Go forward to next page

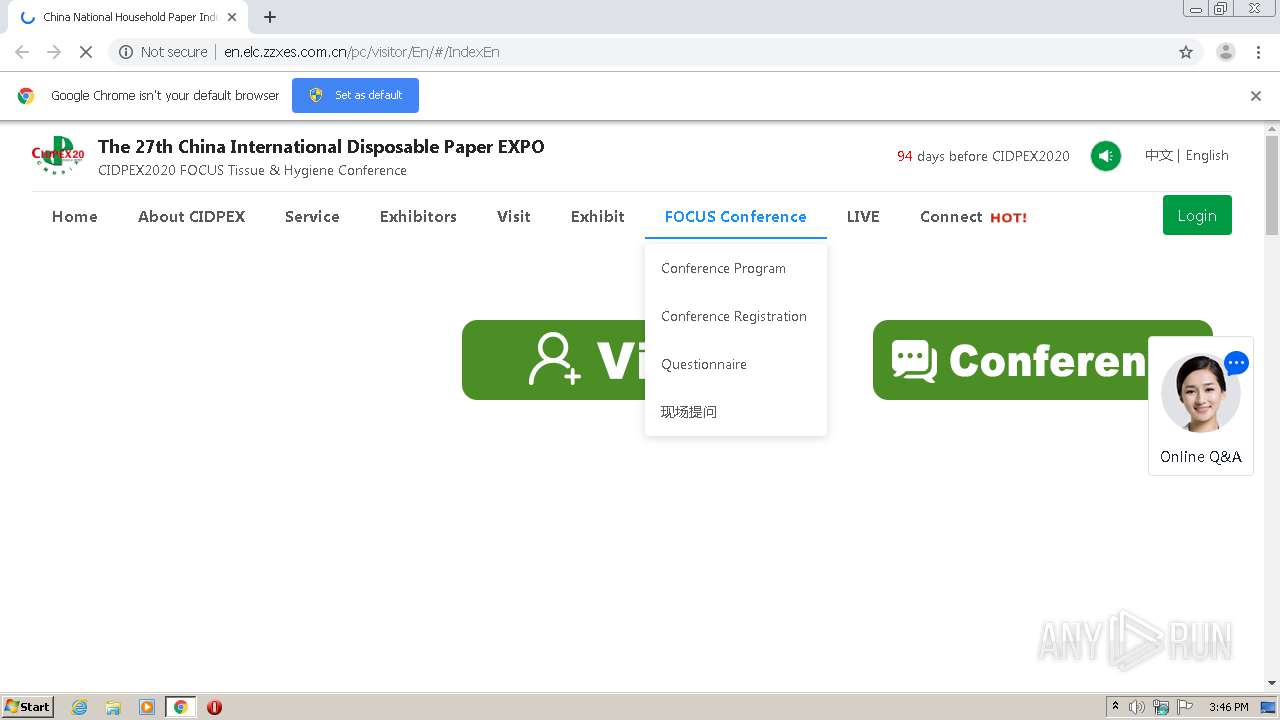pos(54,52)
